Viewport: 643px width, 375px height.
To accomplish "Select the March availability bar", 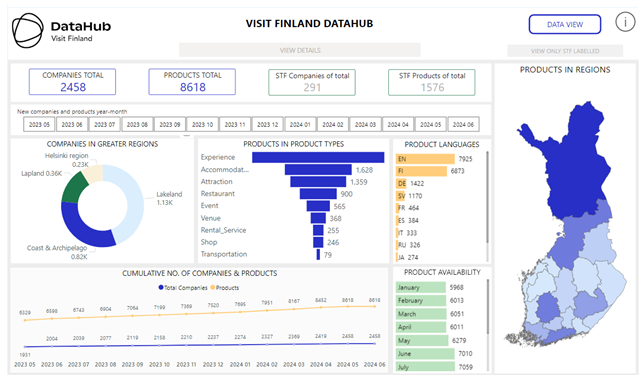I will [x=421, y=314].
